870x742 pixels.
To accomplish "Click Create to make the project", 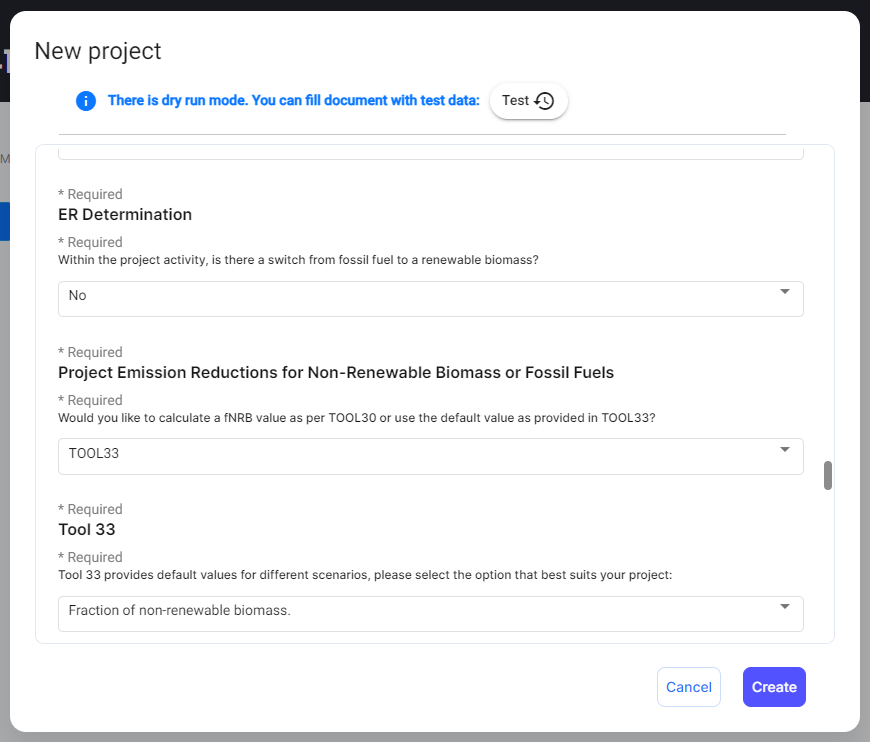I will click(774, 687).
